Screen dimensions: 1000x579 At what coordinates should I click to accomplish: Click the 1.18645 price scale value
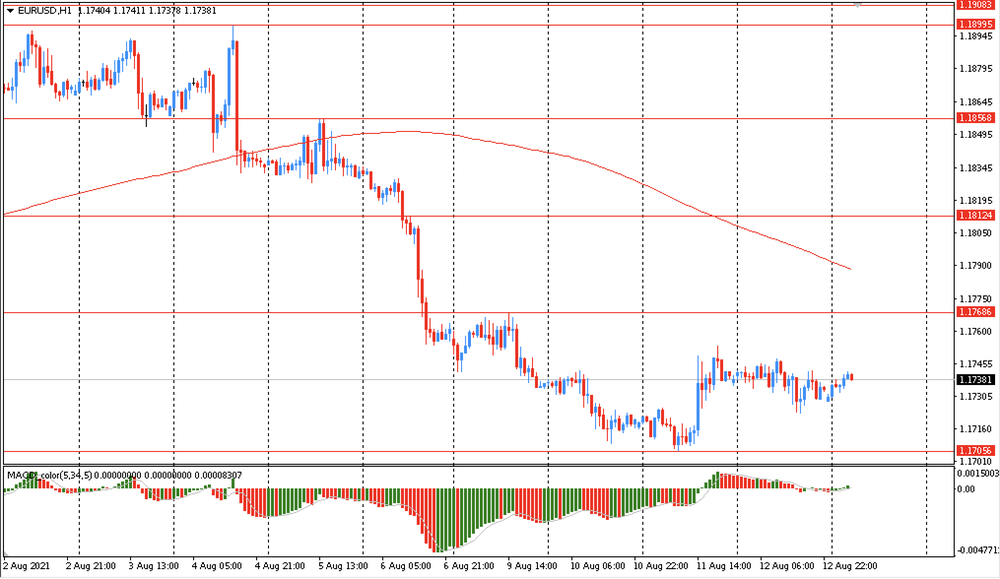tap(976, 102)
